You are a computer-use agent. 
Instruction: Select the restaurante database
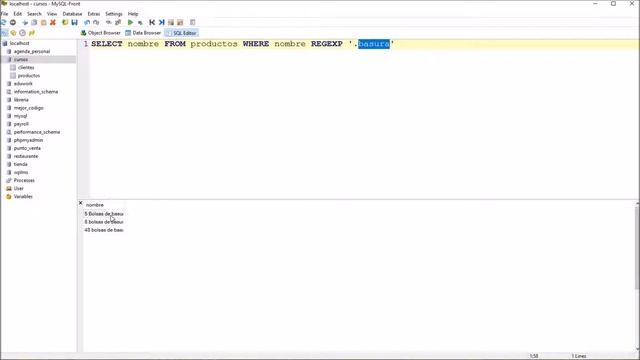26,156
